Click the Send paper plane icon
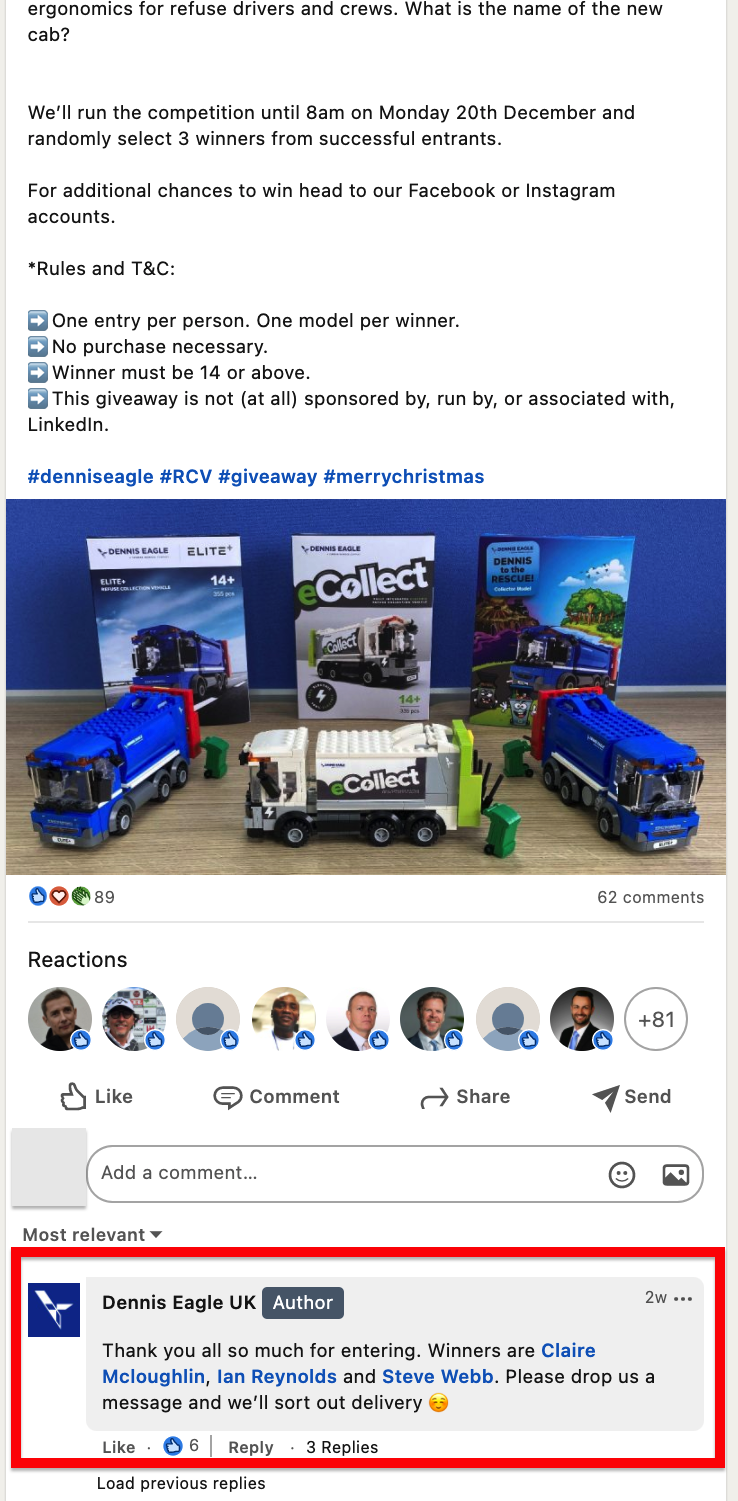 (x=605, y=1098)
